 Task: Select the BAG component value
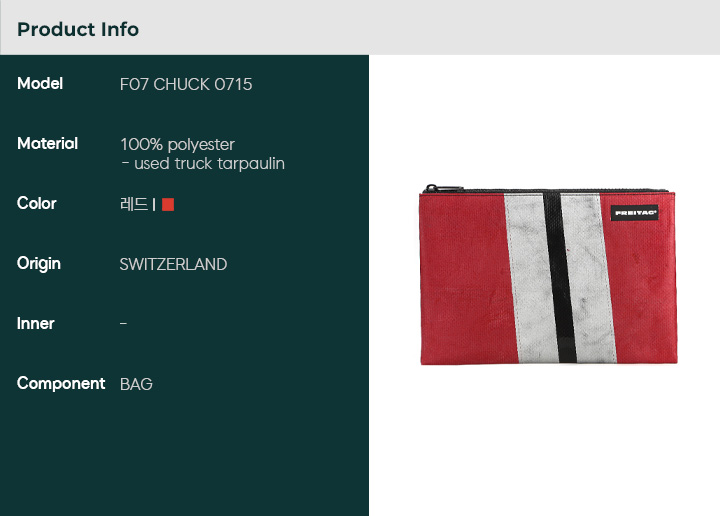(136, 384)
